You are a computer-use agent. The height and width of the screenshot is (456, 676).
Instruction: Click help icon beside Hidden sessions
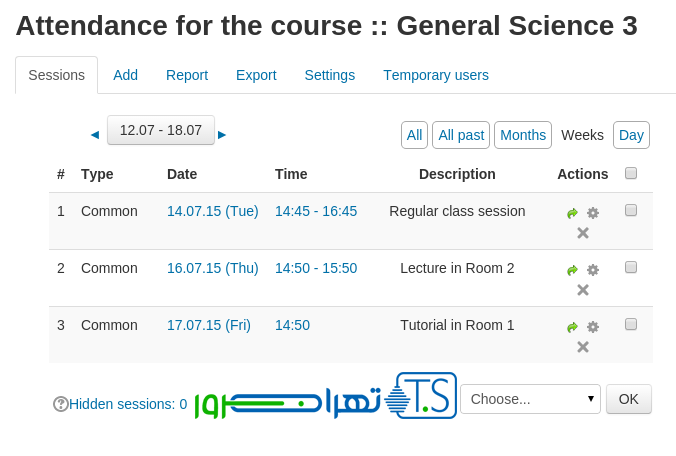(x=60, y=404)
